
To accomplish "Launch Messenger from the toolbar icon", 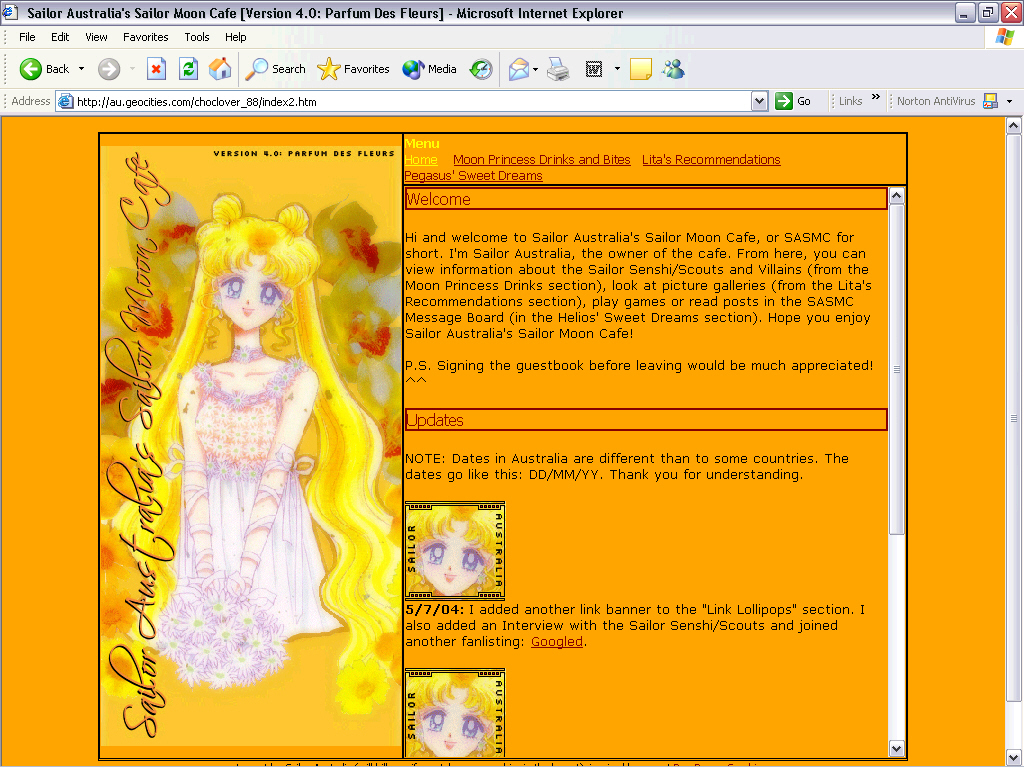I will [673, 69].
